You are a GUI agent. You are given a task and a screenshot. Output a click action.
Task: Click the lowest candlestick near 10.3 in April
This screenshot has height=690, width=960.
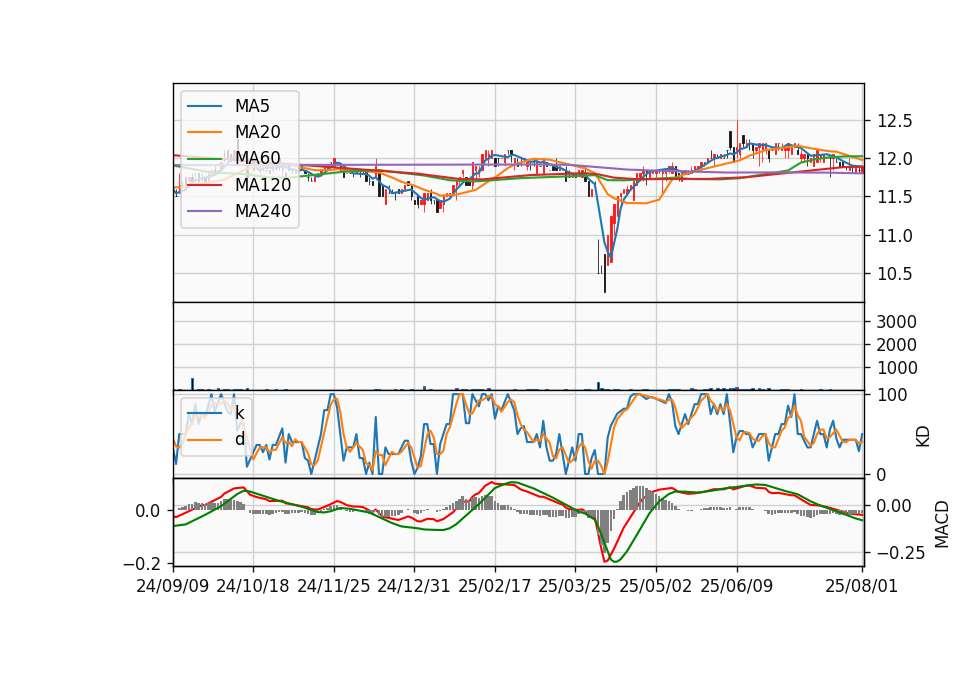tap(605, 274)
